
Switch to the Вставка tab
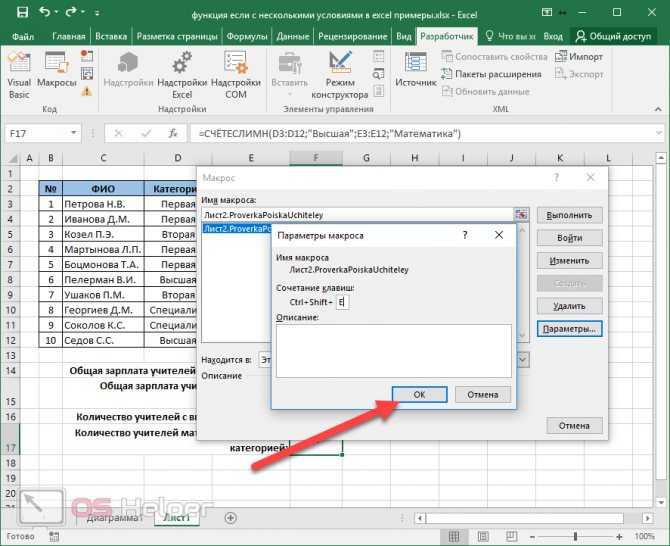coord(111,36)
